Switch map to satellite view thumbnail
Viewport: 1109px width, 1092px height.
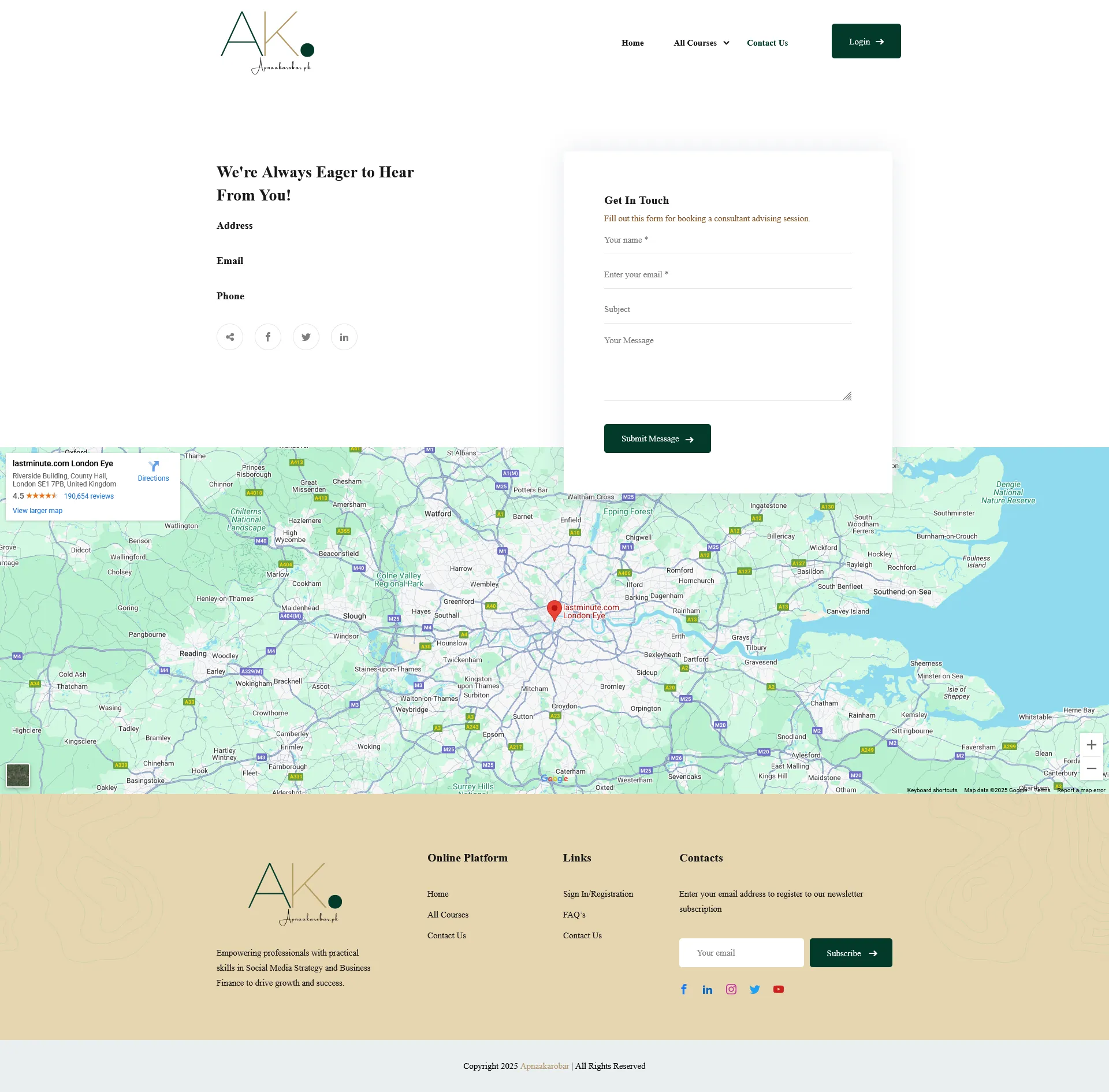pos(18,775)
